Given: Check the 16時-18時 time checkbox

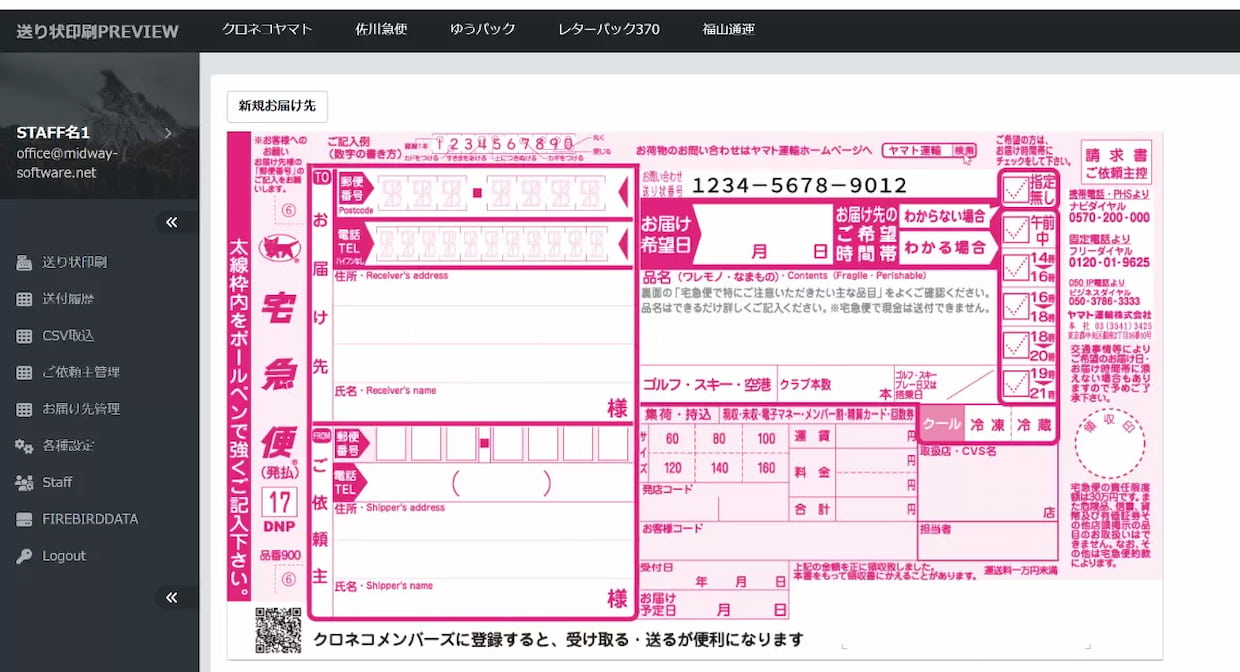Looking at the screenshot, I should tap(1016, 306).
